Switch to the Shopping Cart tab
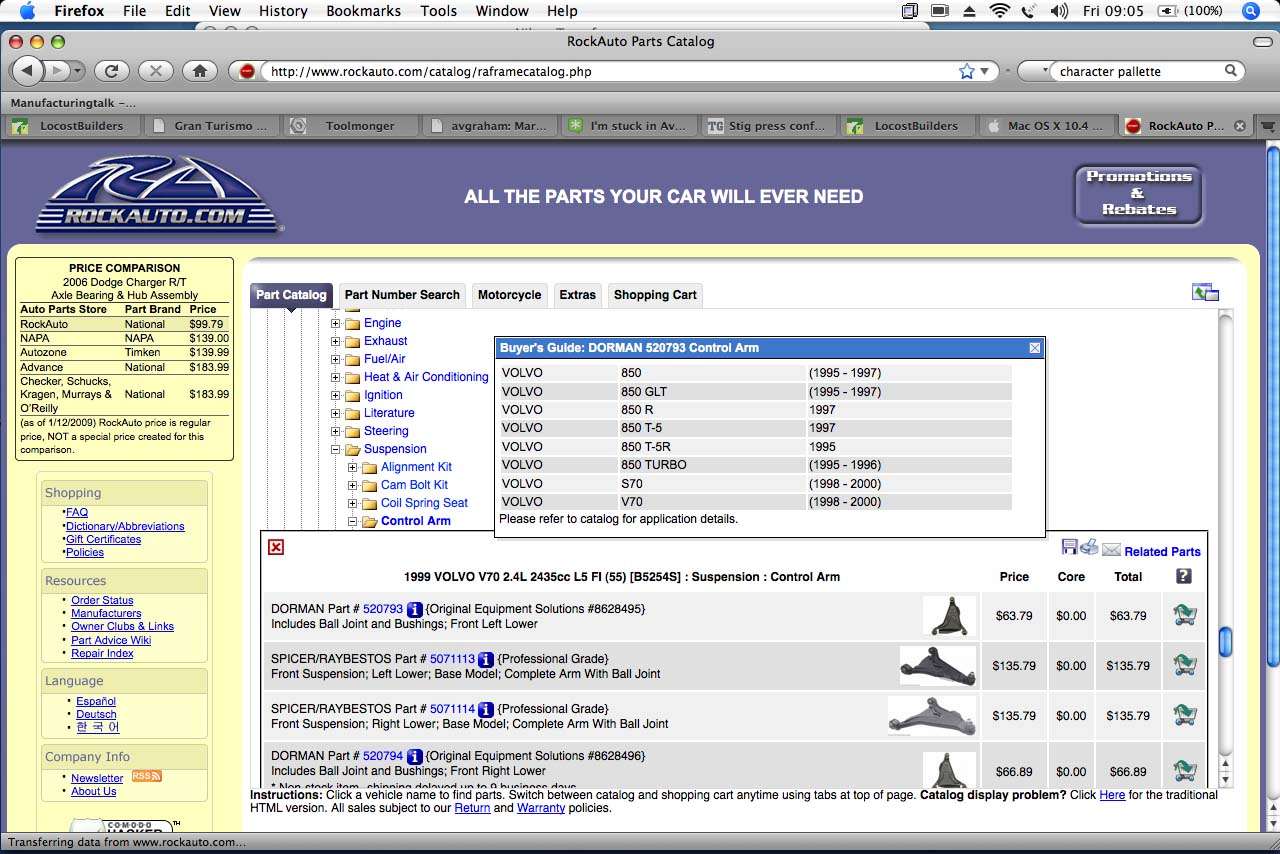Image resolution: width=1280 pixels, height=854 pixels. pos(655,295)
